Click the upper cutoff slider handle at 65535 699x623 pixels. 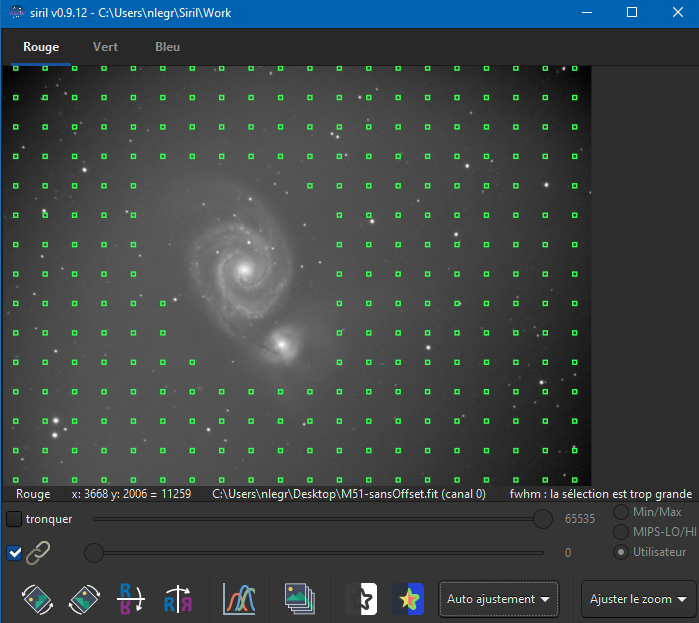click(x=543, y=519)
